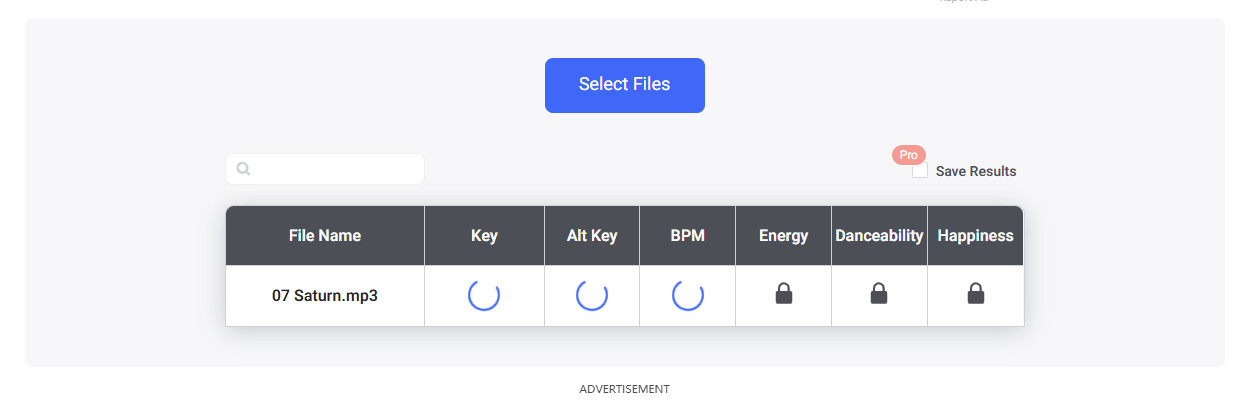Click the ADVERTISEMENT label text
Screen dimensions: 1244x414
tap(625, 389)
